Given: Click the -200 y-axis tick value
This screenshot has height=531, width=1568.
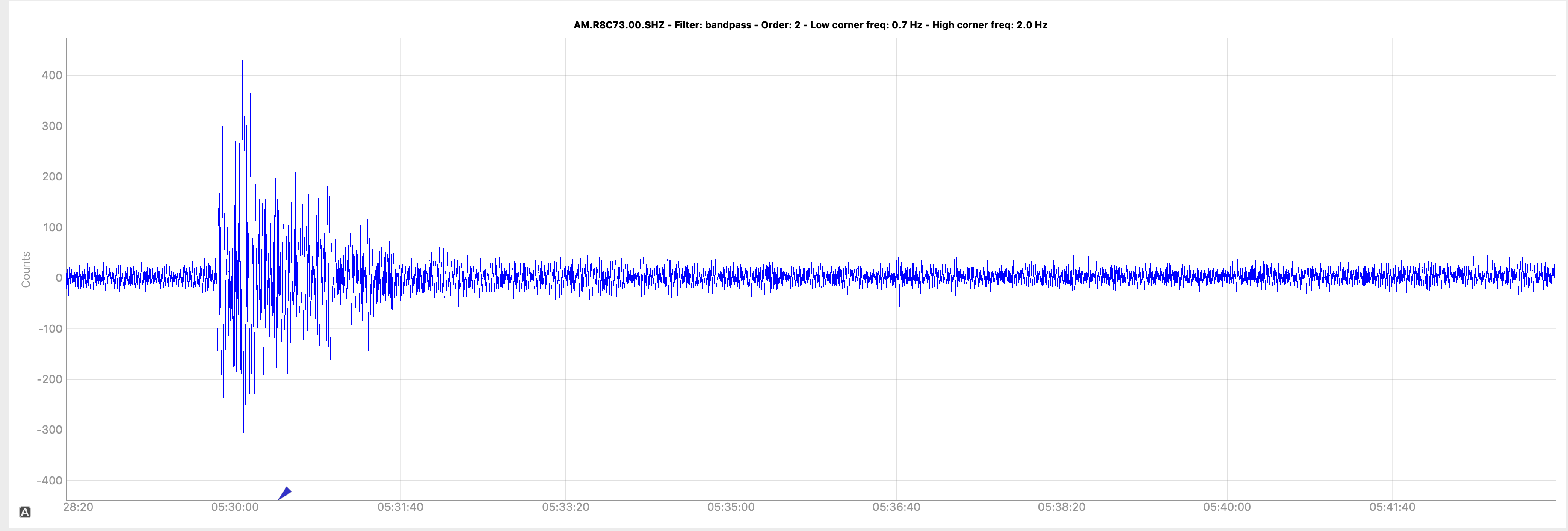Looking at the screenshot, I should [50, 379].
